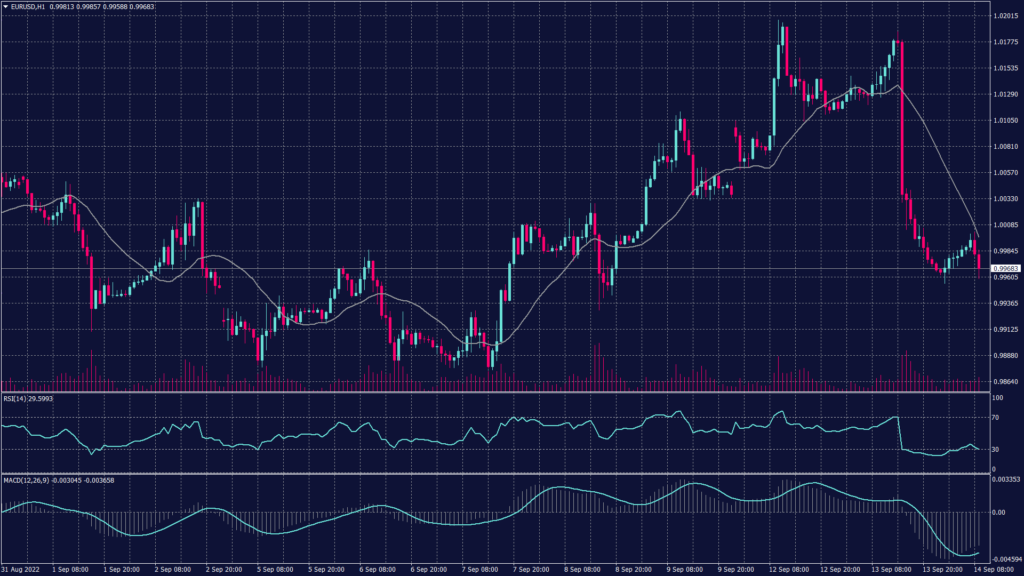Click the triangle arrow beside EURUSD,H1
1024x576 pixels.
coord(5,7)
